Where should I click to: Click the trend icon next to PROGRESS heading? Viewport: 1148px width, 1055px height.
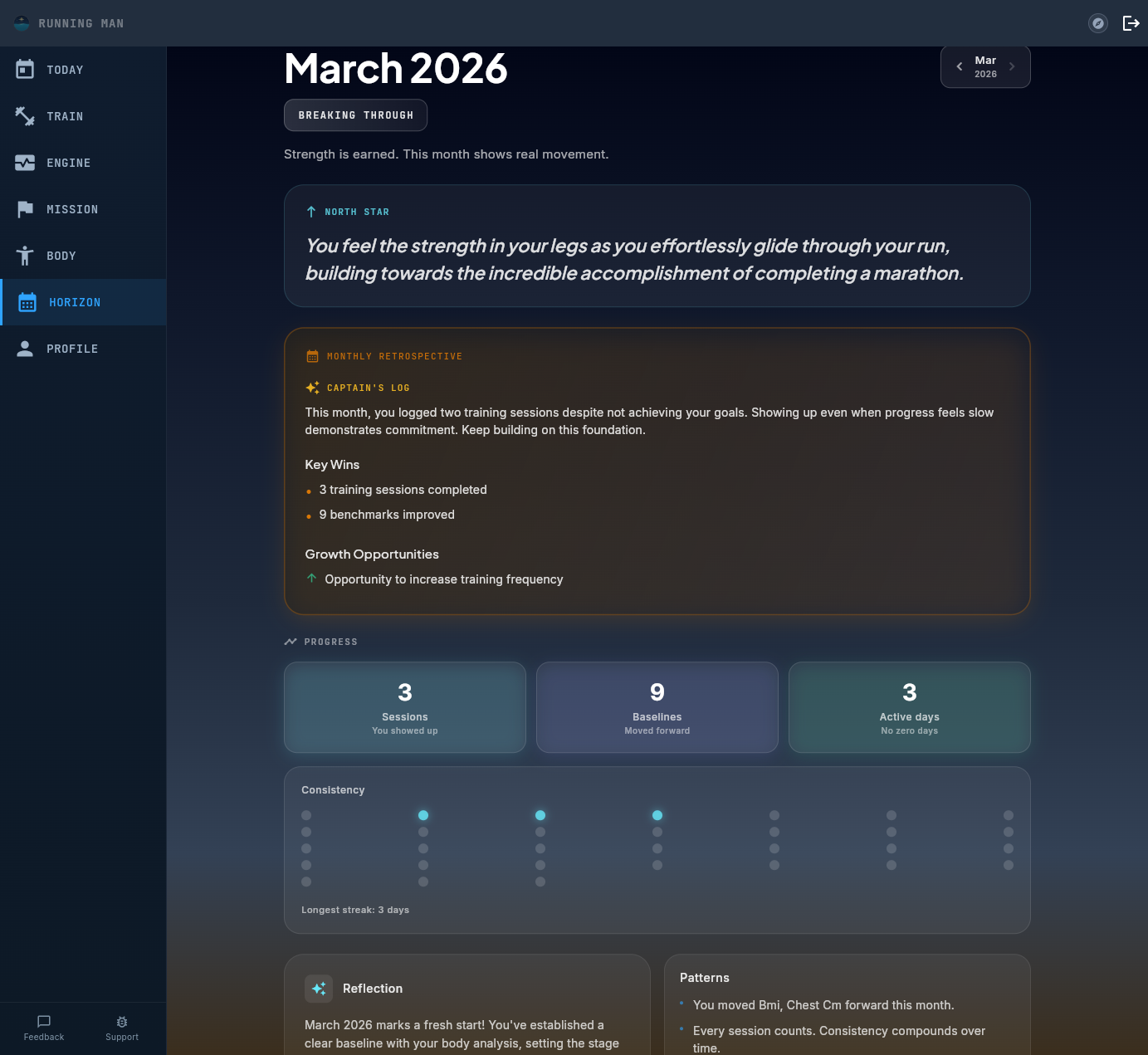click(291, 641)
